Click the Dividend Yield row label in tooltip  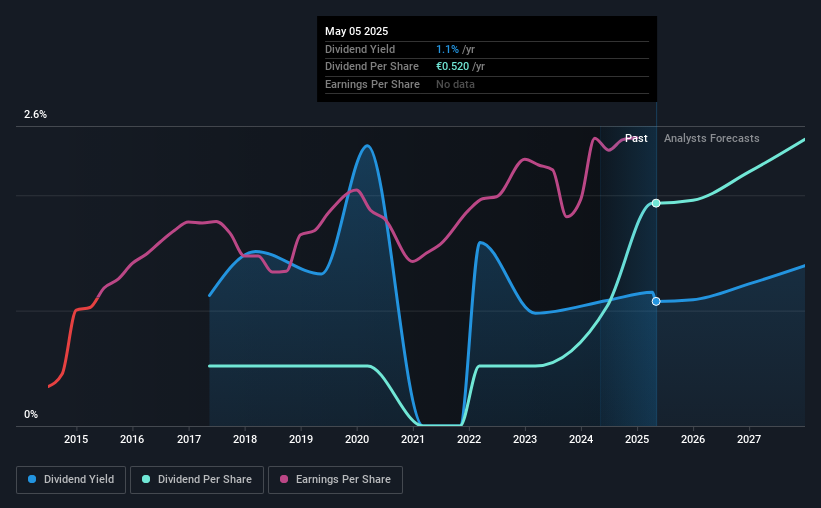point(360,49)
